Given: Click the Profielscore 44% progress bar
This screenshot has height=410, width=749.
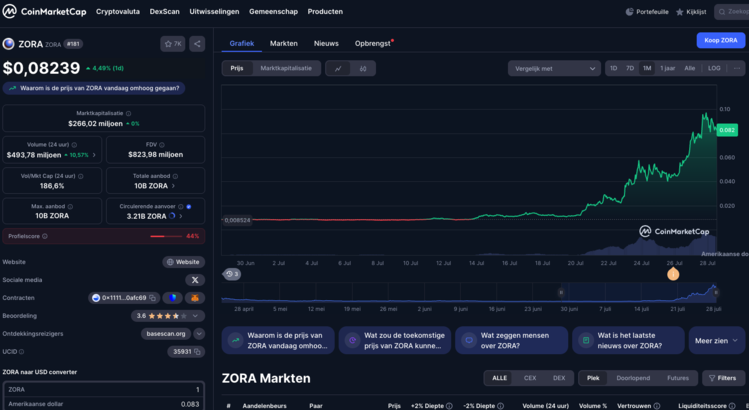Looking at the screenshot, I should [166, 236].
